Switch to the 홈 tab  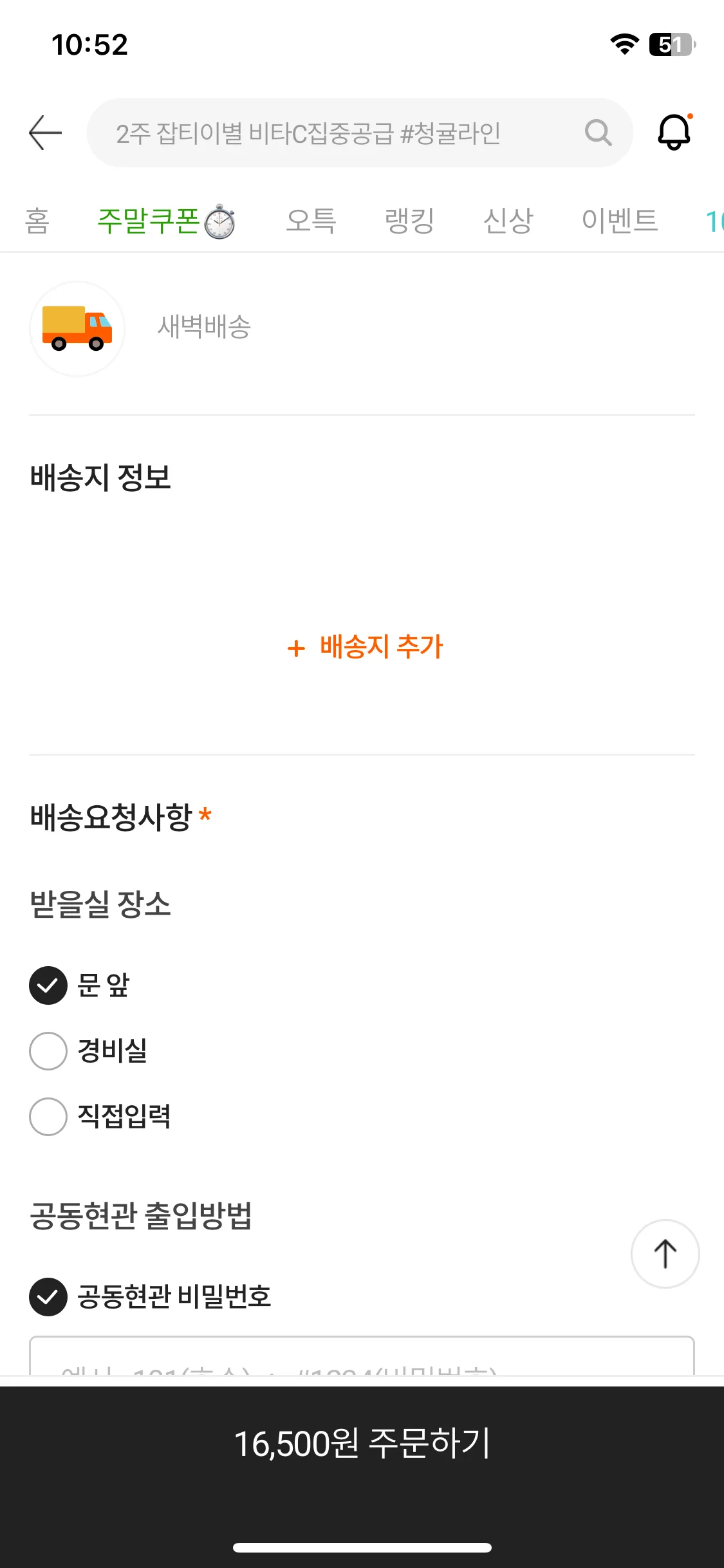tap(37, 221)
